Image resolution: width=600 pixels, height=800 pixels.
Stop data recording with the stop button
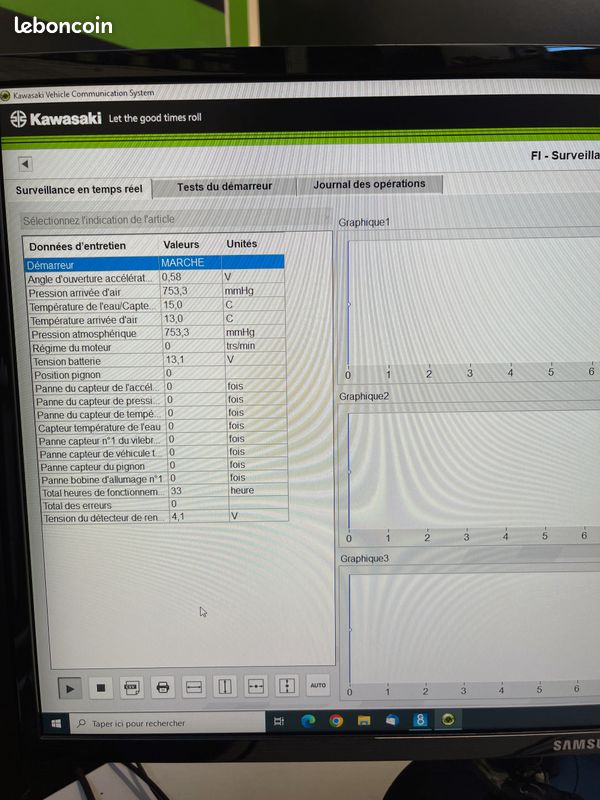[x=101, y=687]
